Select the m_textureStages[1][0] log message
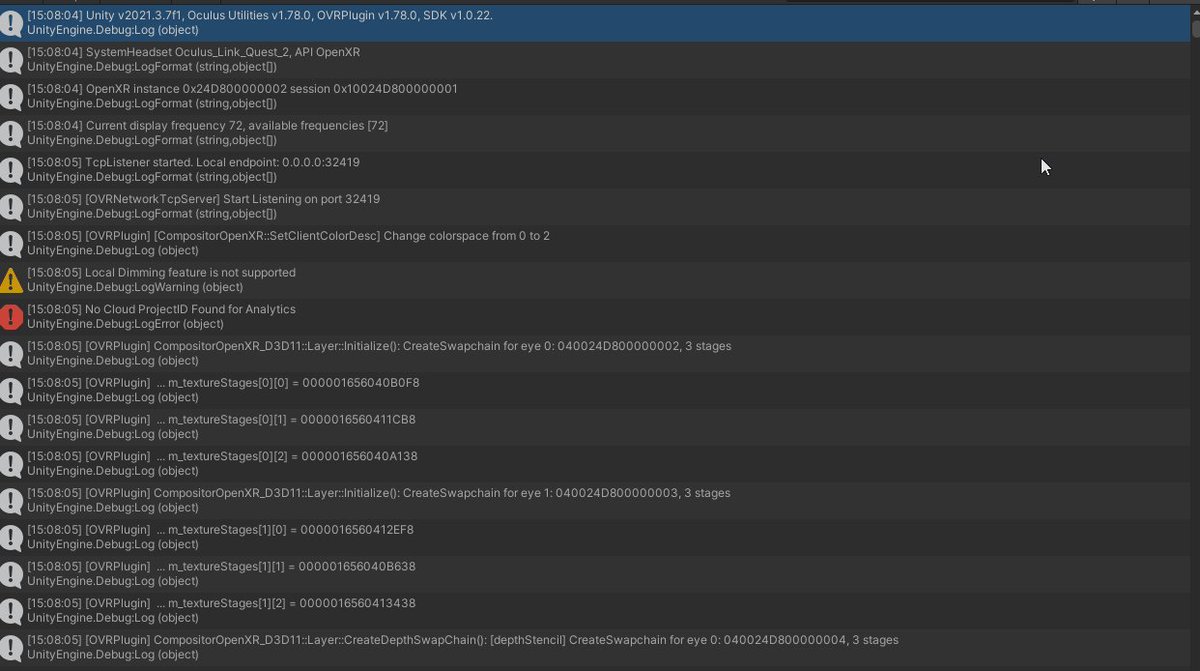The image size is (1200, 671). tap(593, 537)
